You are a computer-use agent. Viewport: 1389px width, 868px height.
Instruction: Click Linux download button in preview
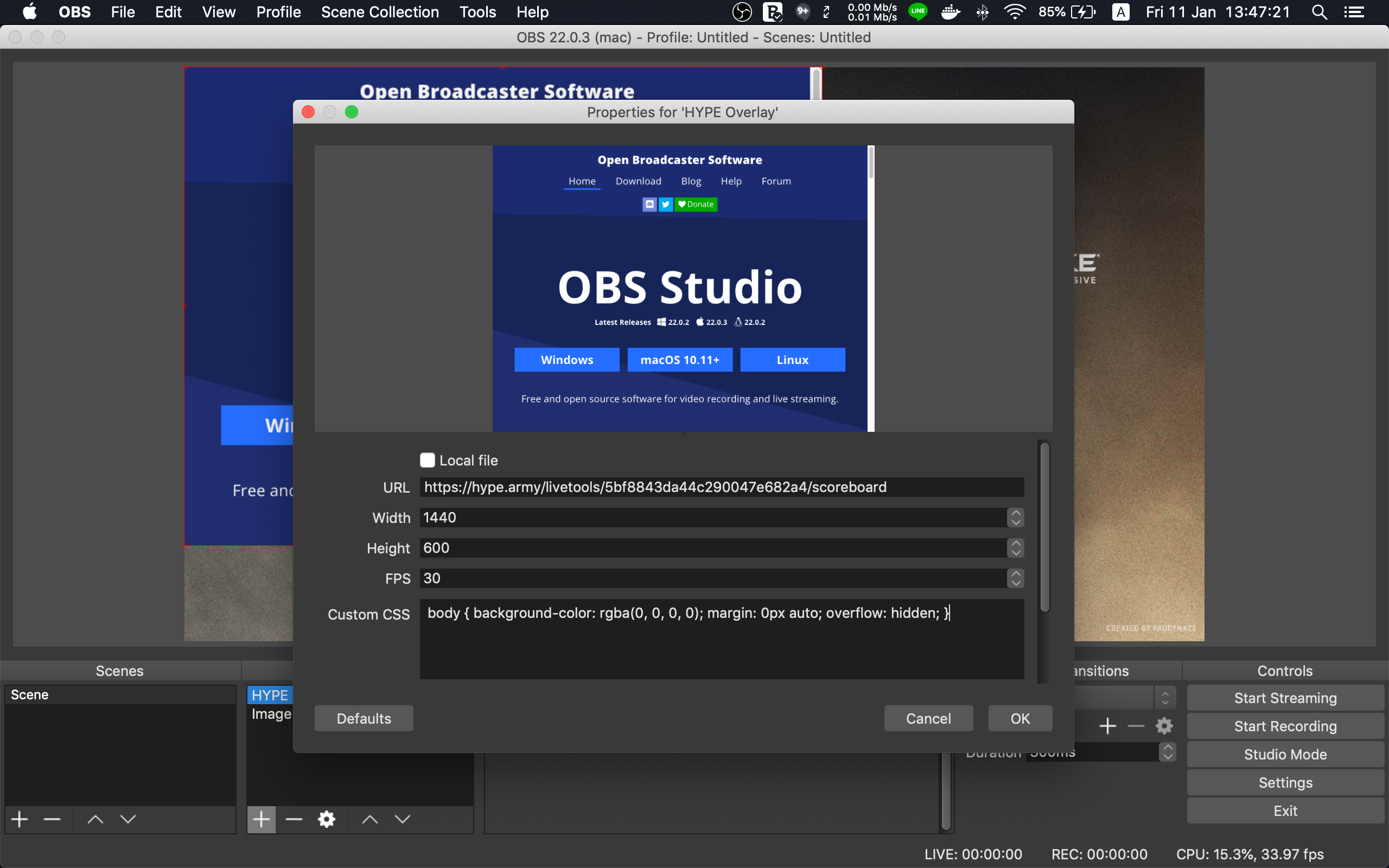click(792, 360)
